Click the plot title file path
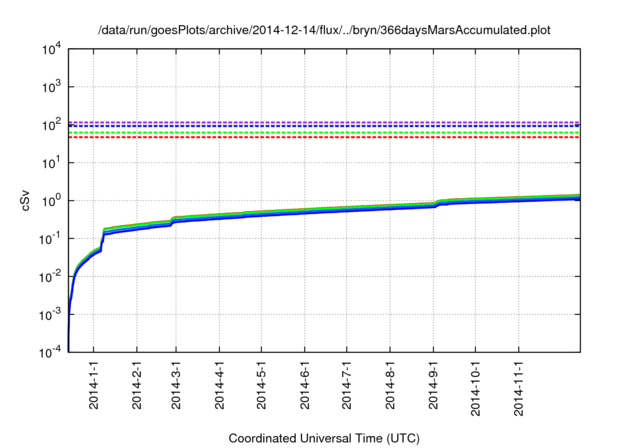Viewport: 640px width, 448px height. 324,30
